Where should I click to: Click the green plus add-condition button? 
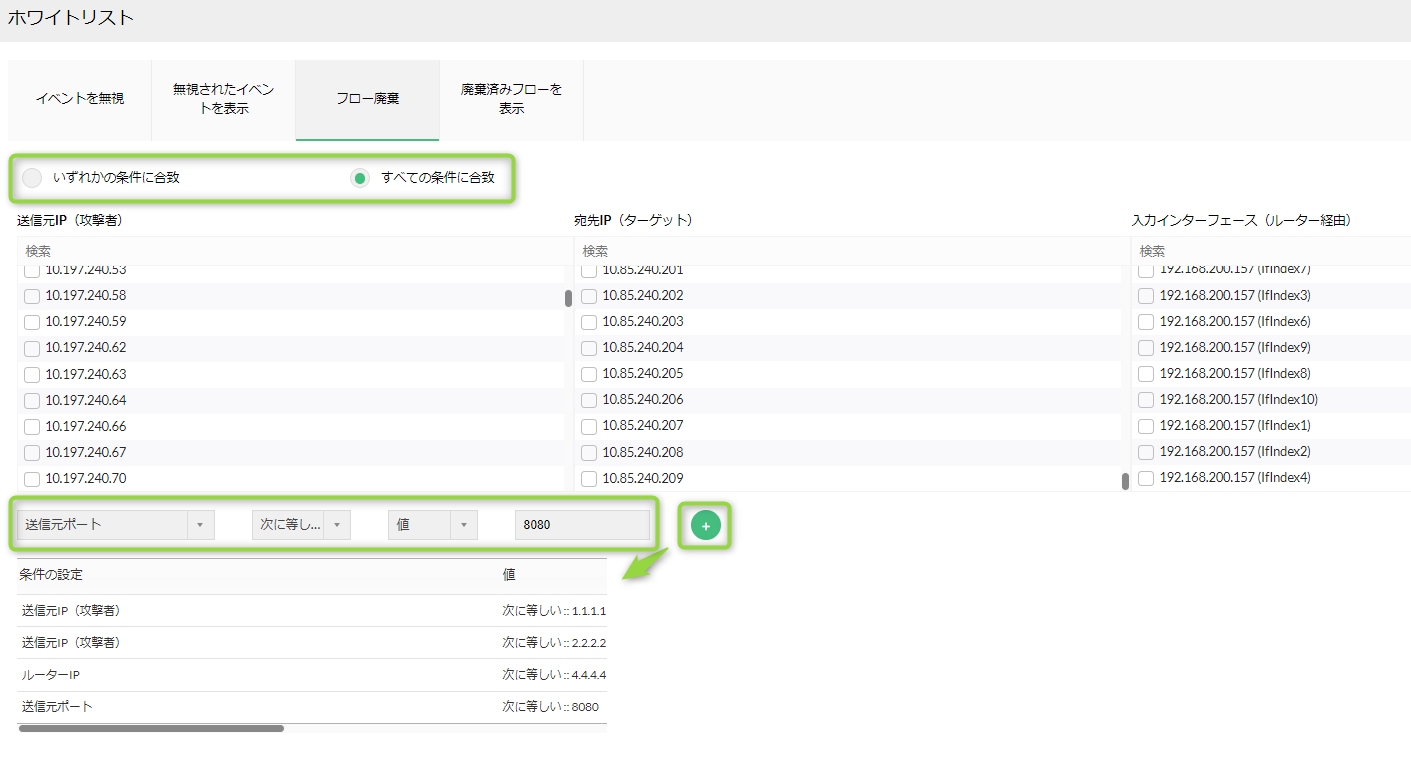pyautogui.click(x=705, y=525)
